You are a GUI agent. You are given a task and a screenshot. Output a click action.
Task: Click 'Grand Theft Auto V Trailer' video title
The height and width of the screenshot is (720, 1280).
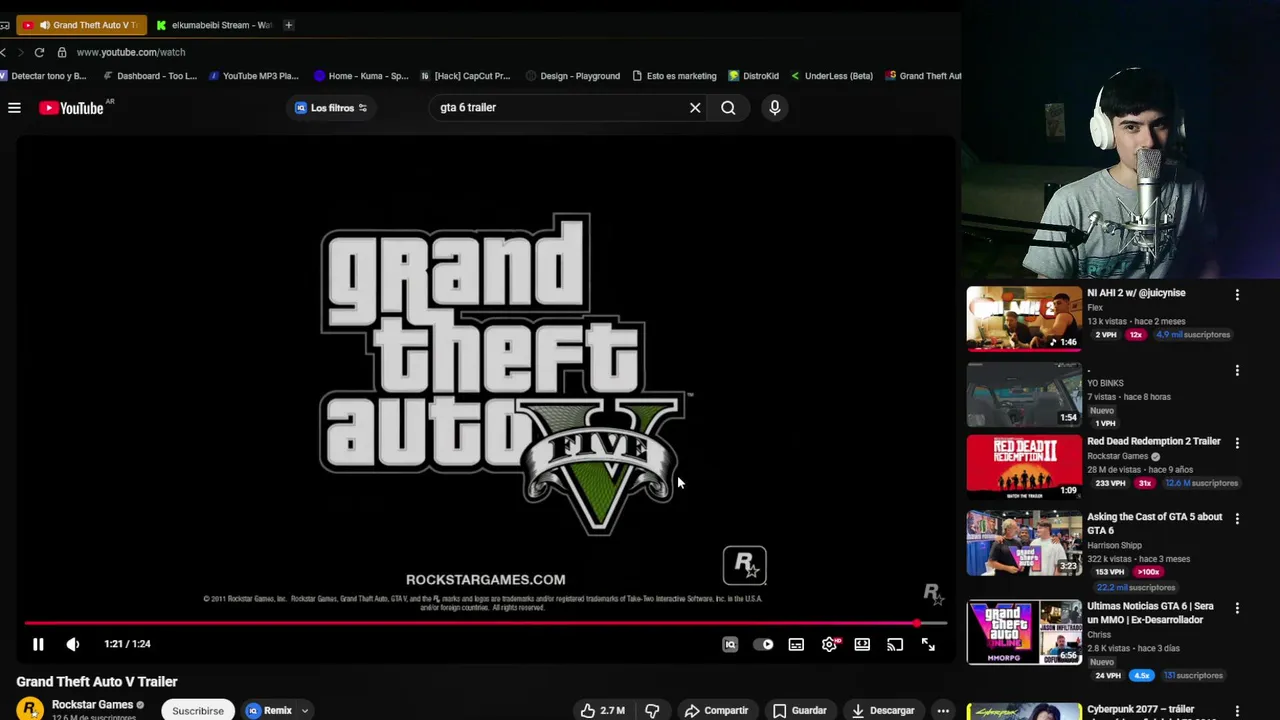point(97,682)
